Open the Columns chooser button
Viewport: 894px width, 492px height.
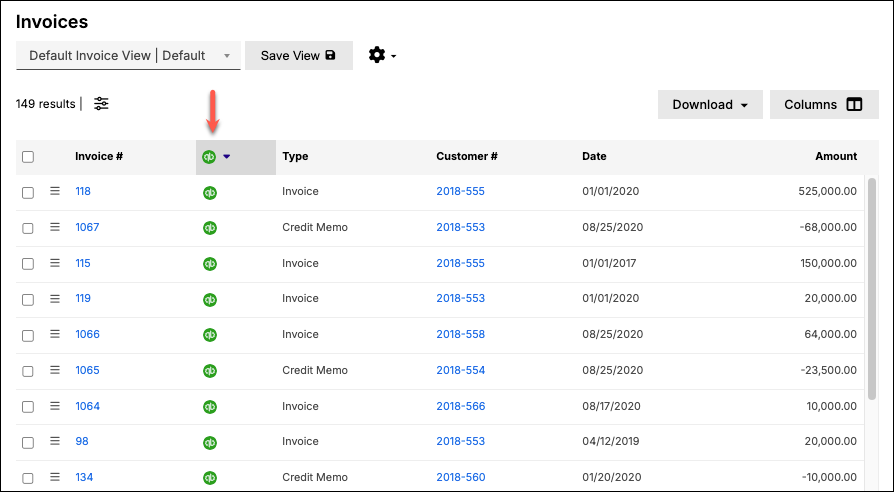(824, 104)
